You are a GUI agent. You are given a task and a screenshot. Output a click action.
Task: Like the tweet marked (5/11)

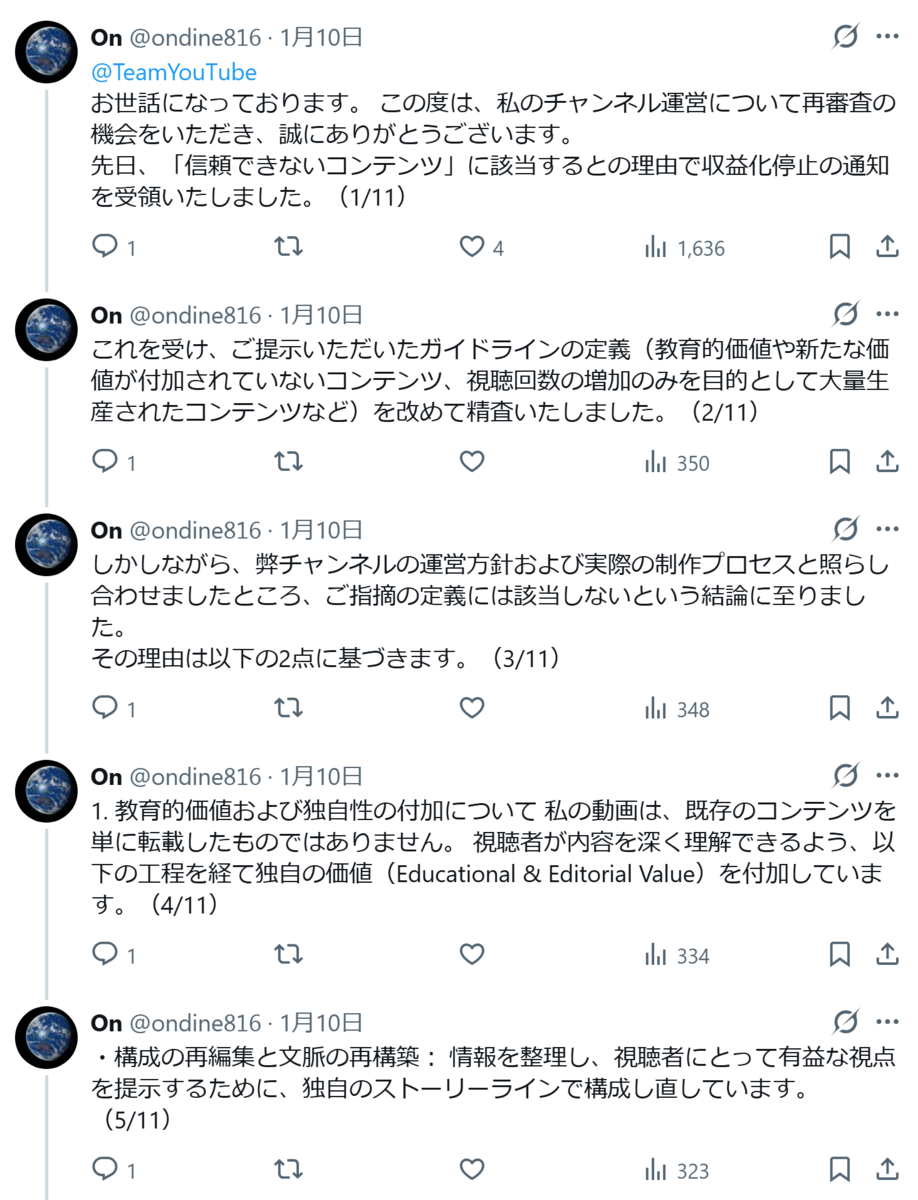[472, 1170]
